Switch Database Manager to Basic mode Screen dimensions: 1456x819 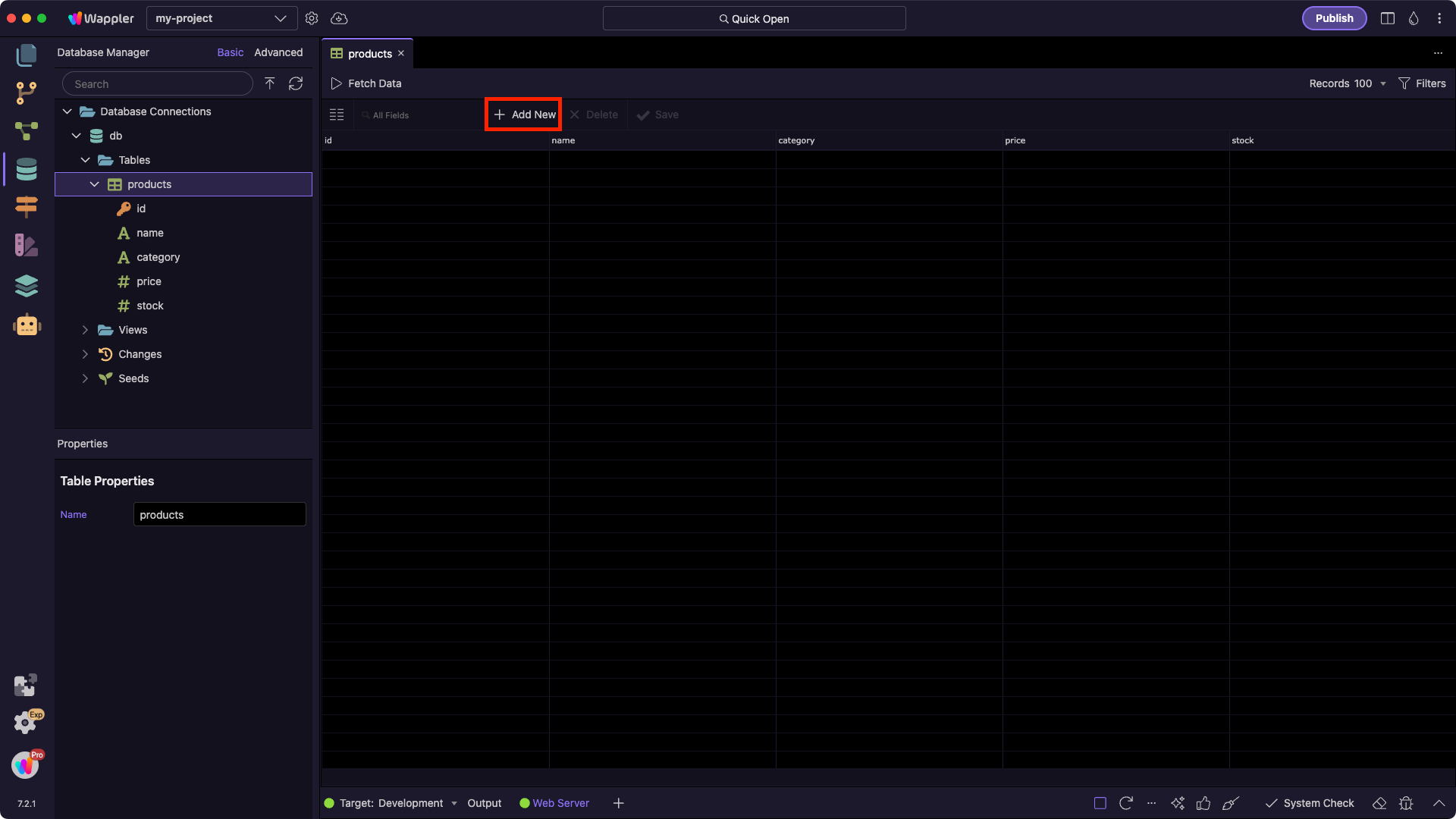[x=230, y=52]
